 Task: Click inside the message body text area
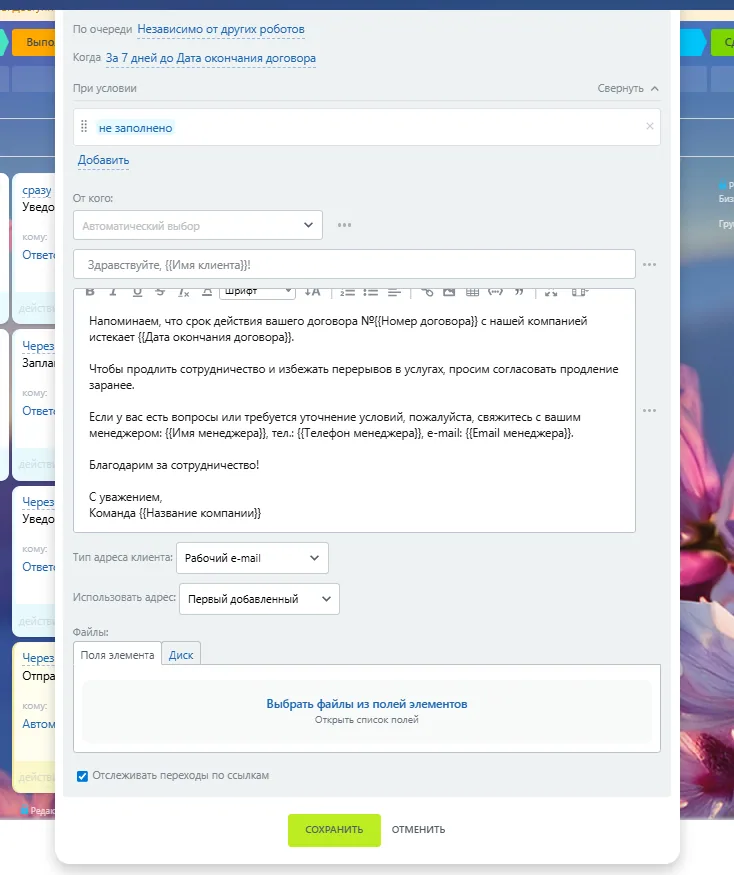[354, 417]
